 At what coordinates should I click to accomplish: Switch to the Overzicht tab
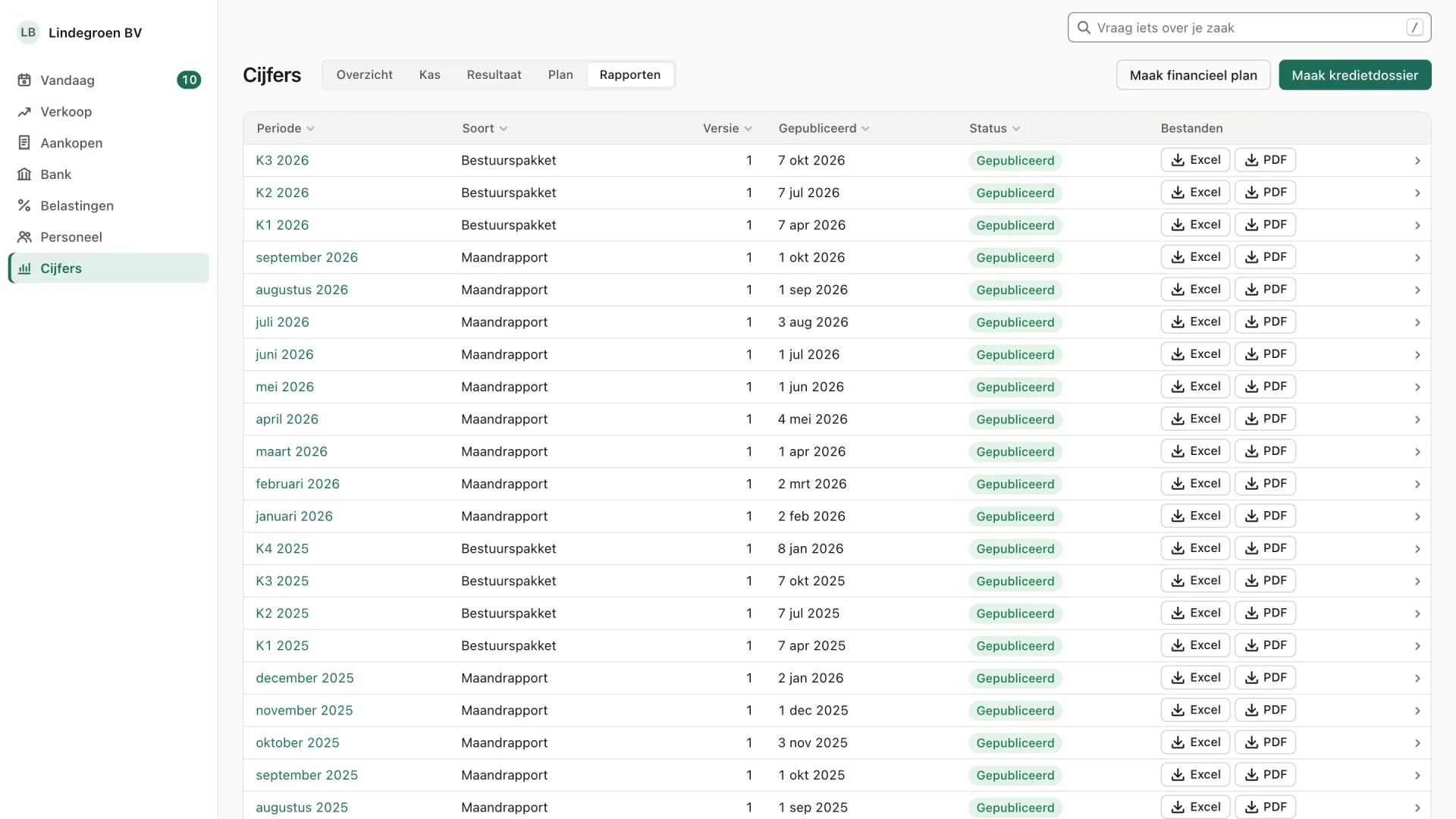click(x=365, y=75)
